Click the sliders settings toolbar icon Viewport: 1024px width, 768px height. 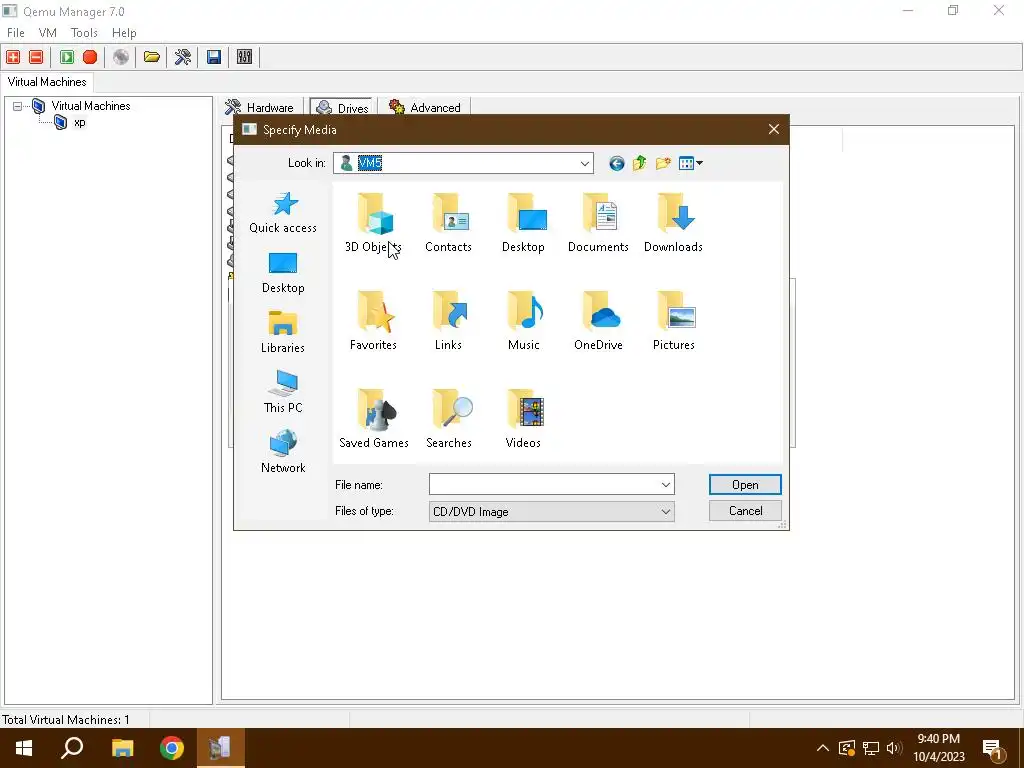point(245,57)
